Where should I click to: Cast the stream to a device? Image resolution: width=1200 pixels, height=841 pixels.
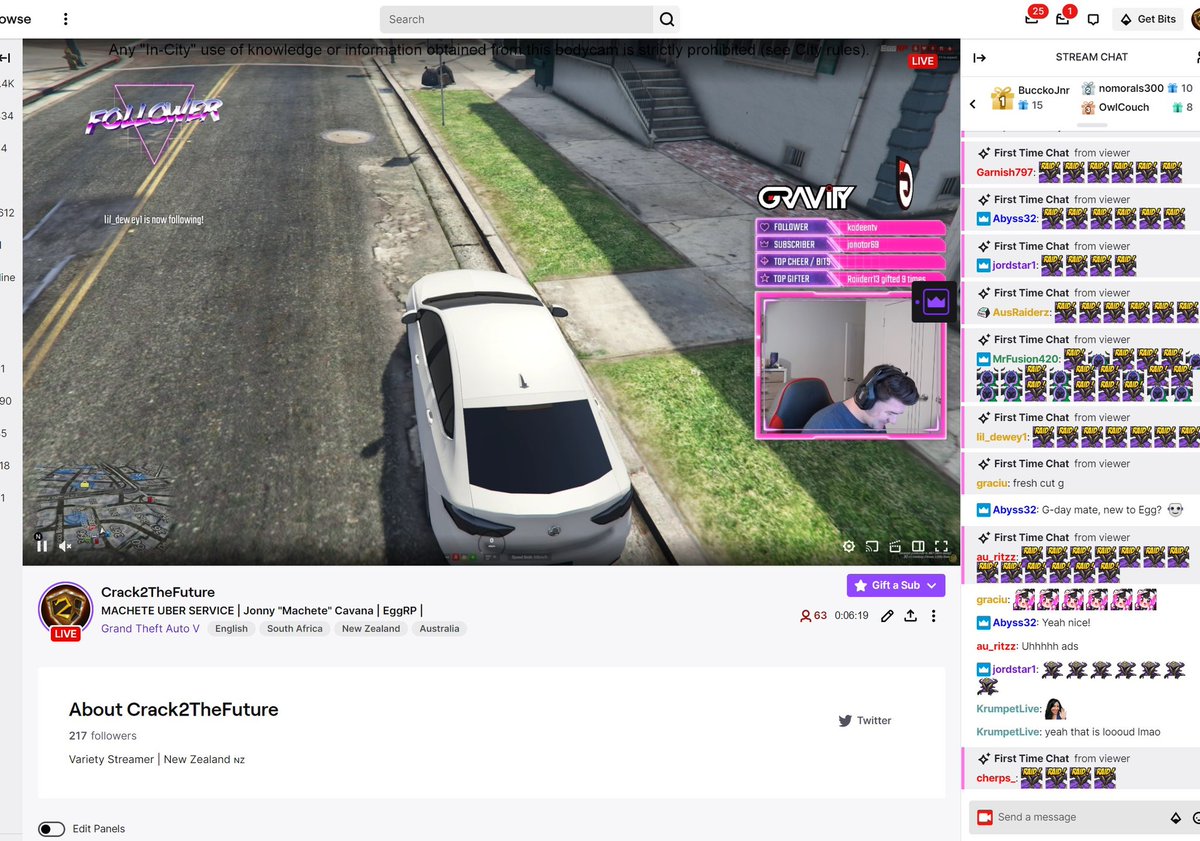tap(872, 546)
